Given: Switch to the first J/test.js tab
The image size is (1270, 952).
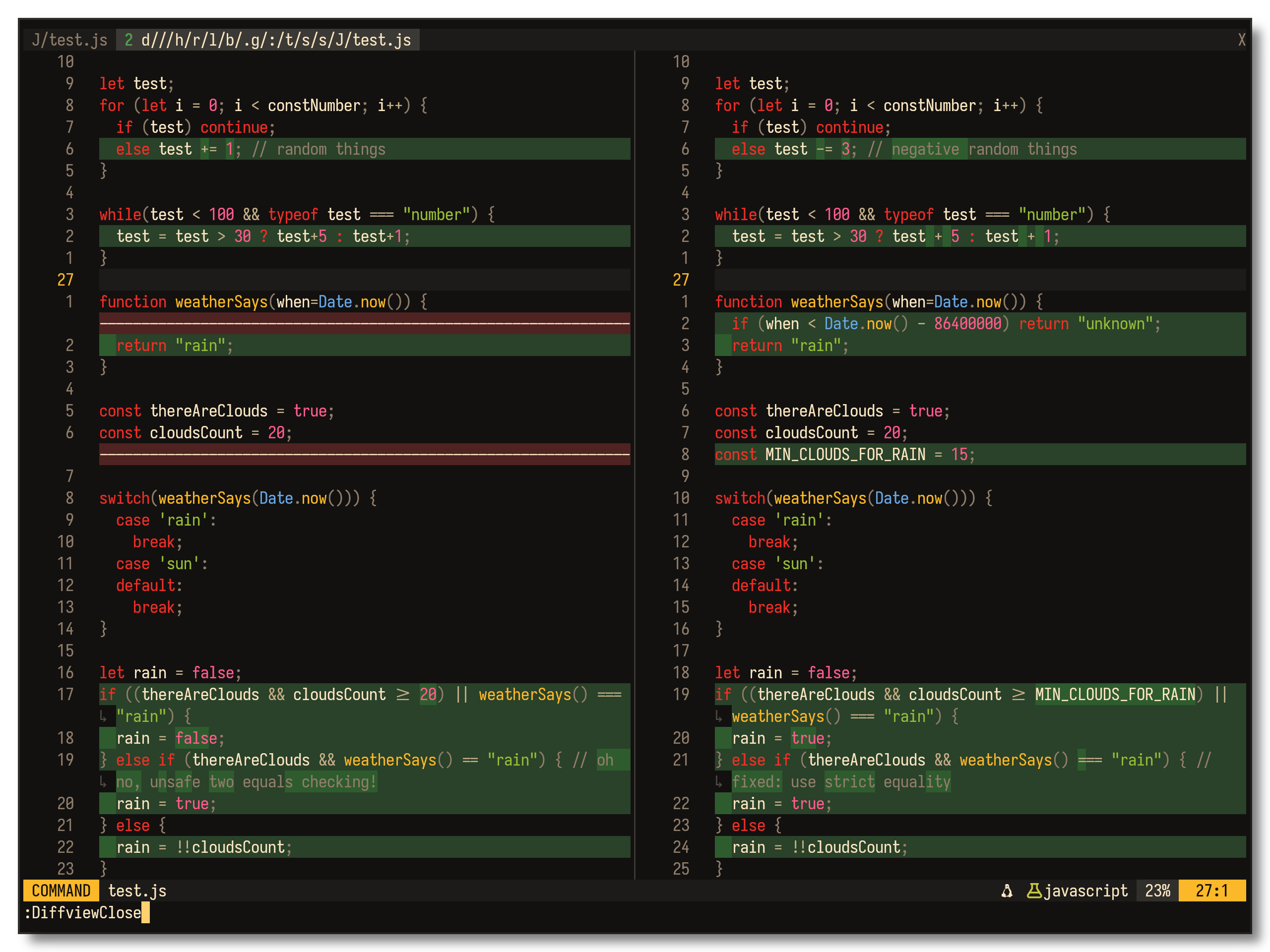Looking at the screenshot, I should tap(69, 40).
